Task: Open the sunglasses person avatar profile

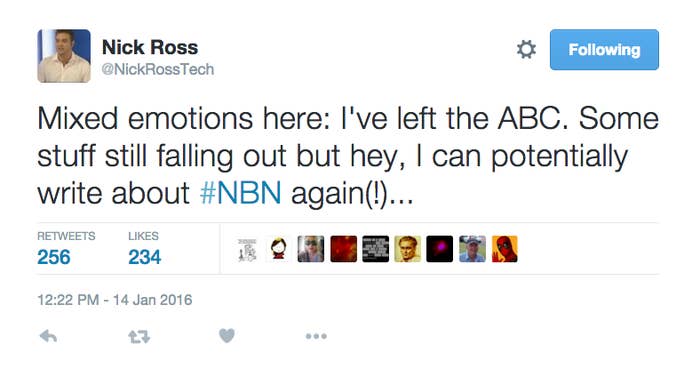Action: 311,249
